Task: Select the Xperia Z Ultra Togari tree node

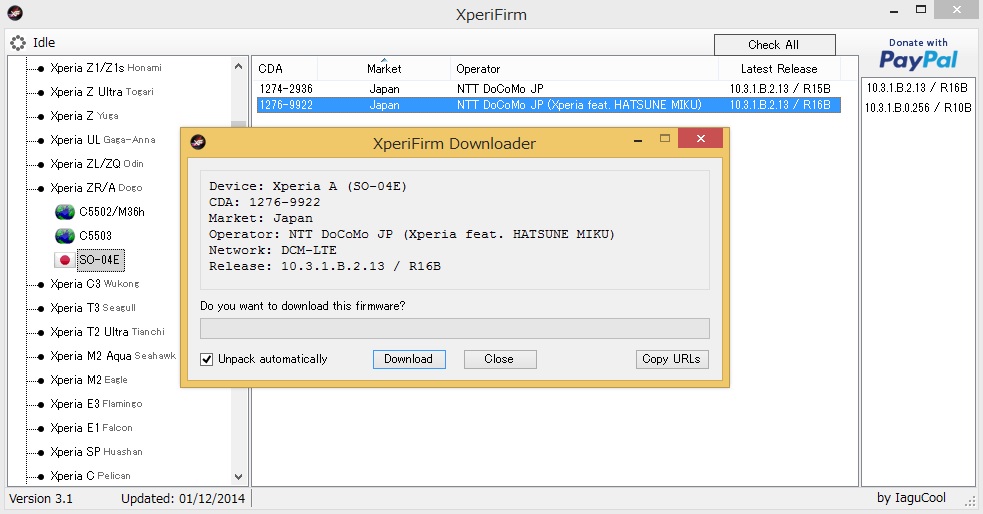Action: [x=102, y=92]
